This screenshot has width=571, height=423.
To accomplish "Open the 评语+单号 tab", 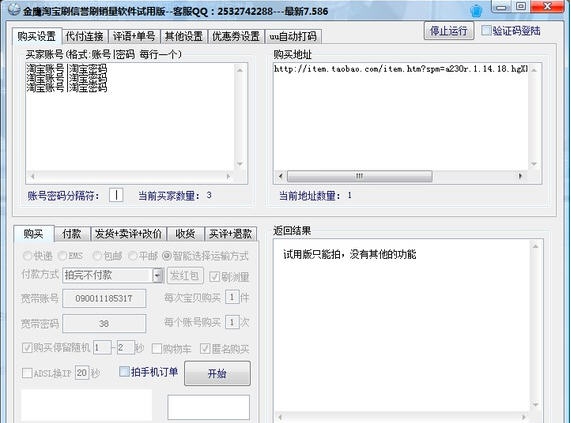I will click(134, 36).
